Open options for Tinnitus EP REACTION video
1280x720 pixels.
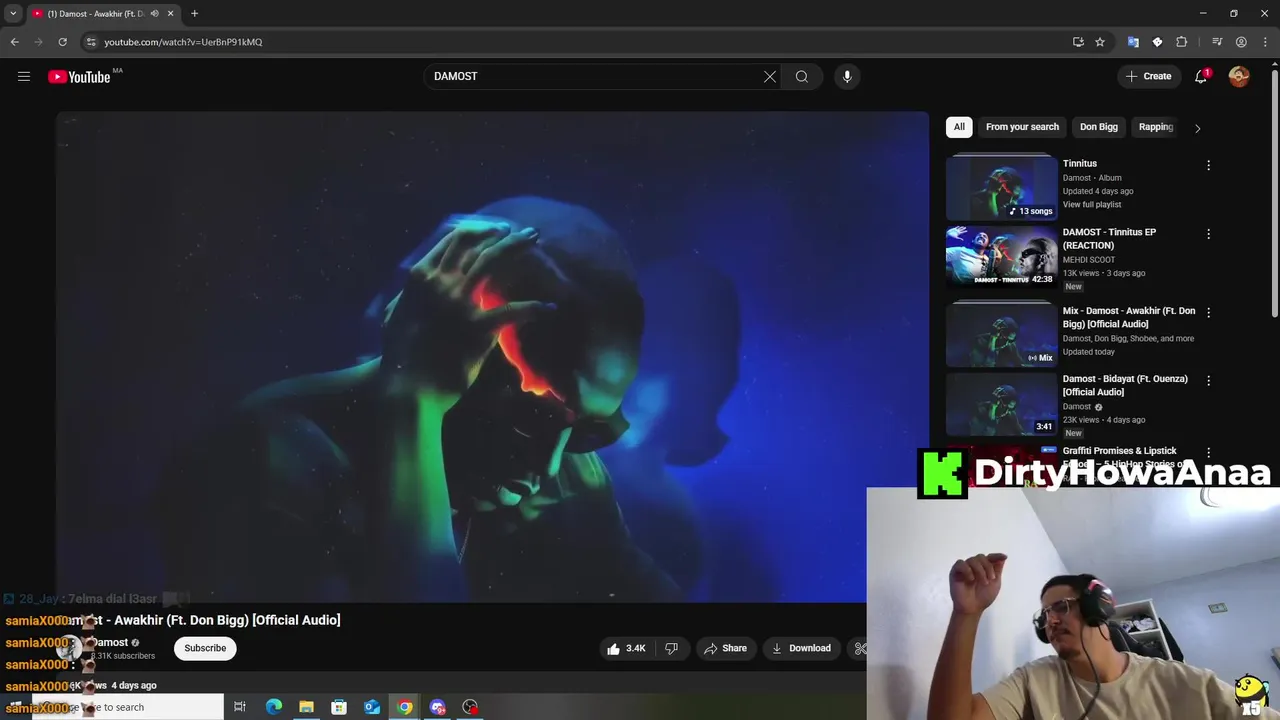[1208, 234]
